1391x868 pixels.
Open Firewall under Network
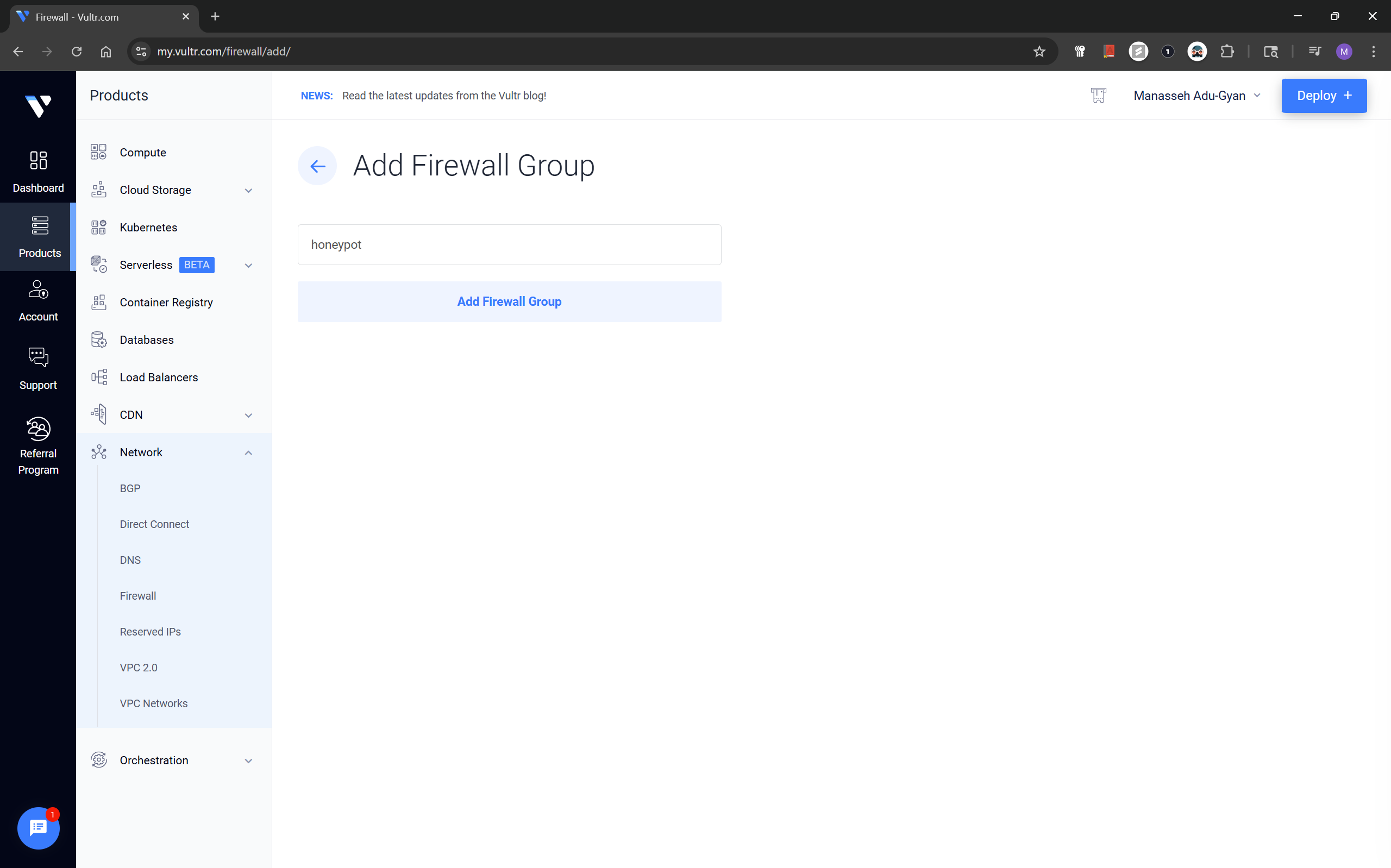tap(138, 596)
